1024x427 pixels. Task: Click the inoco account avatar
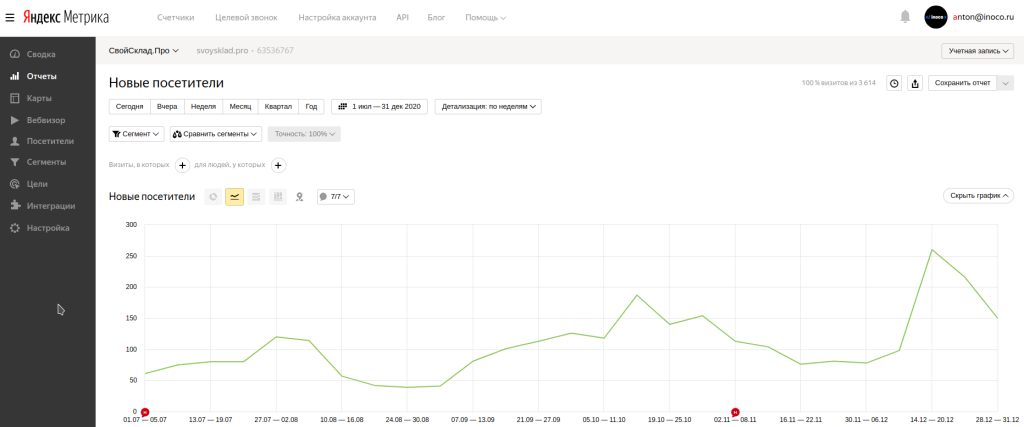point(935,17)
